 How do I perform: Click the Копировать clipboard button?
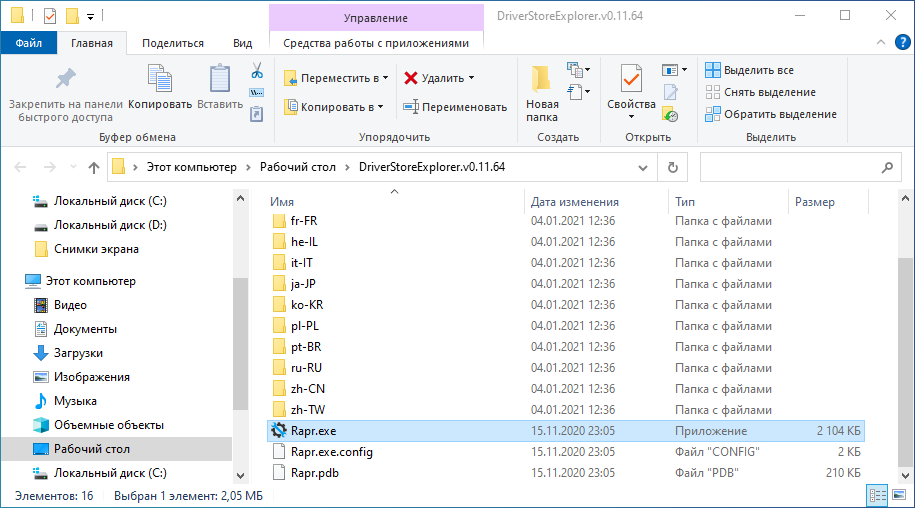[160, 87]
